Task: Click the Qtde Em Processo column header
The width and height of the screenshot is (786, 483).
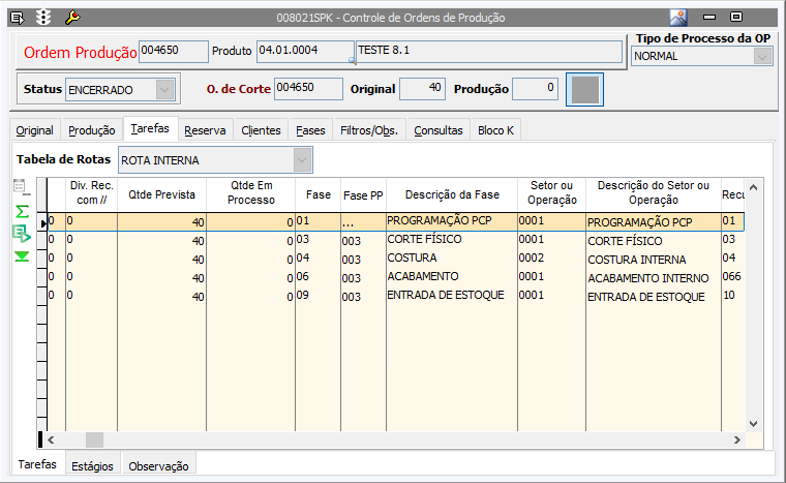Action: point(251,193)
